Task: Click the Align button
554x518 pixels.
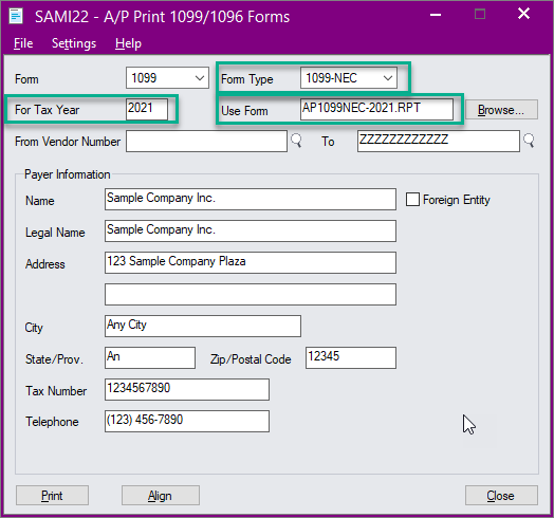Action: click(x=160, y=495)
